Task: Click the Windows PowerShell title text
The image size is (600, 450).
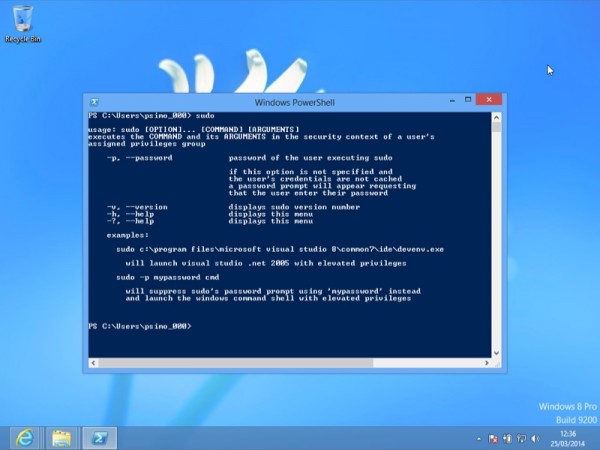Action: (x=295, y=103)
